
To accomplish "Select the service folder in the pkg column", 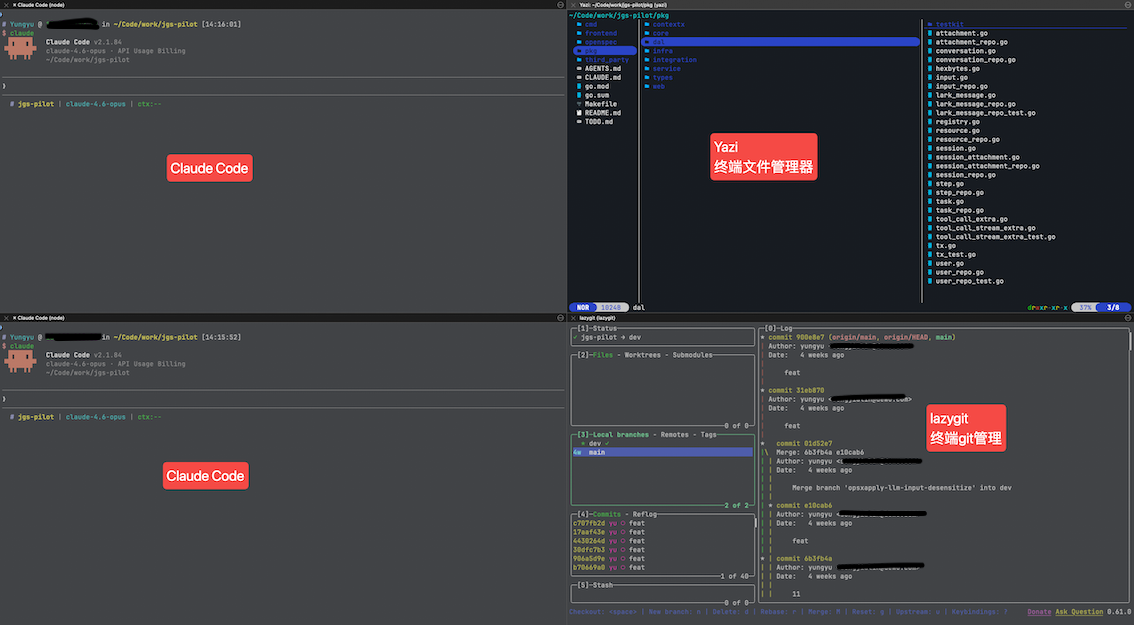I will pyautogui.click(x=666, y=69).
